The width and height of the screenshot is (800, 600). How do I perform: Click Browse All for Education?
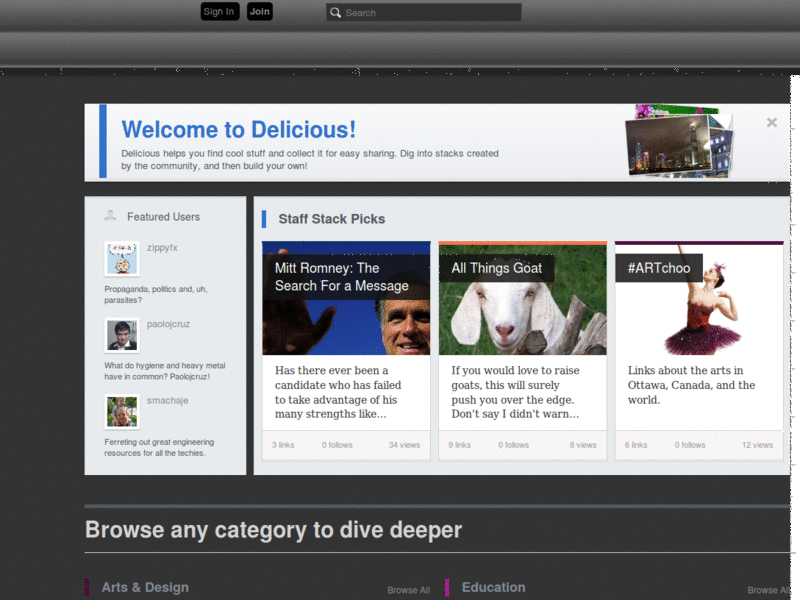768,590
